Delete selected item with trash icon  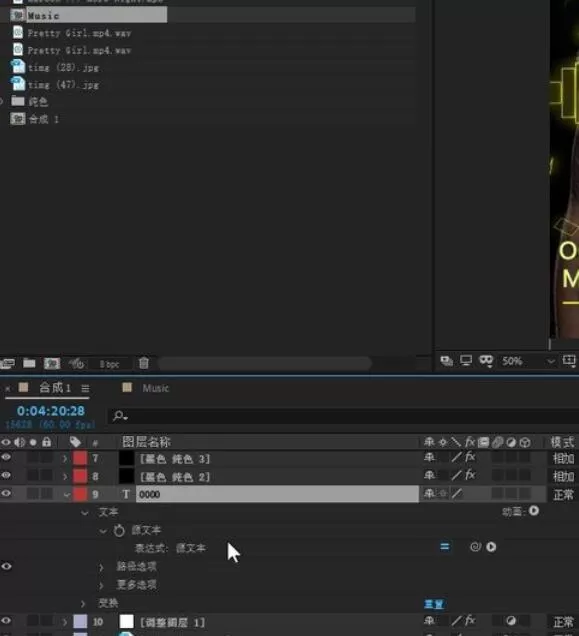tap(144, 363)
